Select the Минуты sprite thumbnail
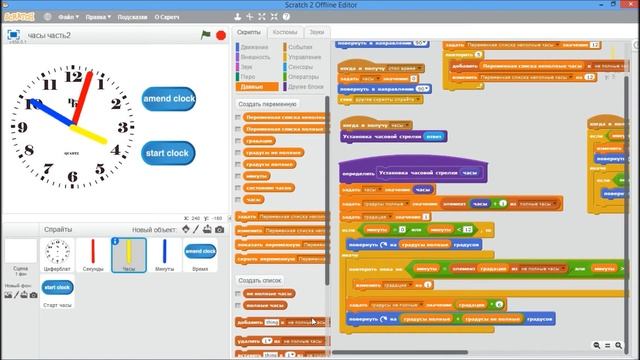The width and height of the screenshot is (640, 360). [x=164, y=256]
